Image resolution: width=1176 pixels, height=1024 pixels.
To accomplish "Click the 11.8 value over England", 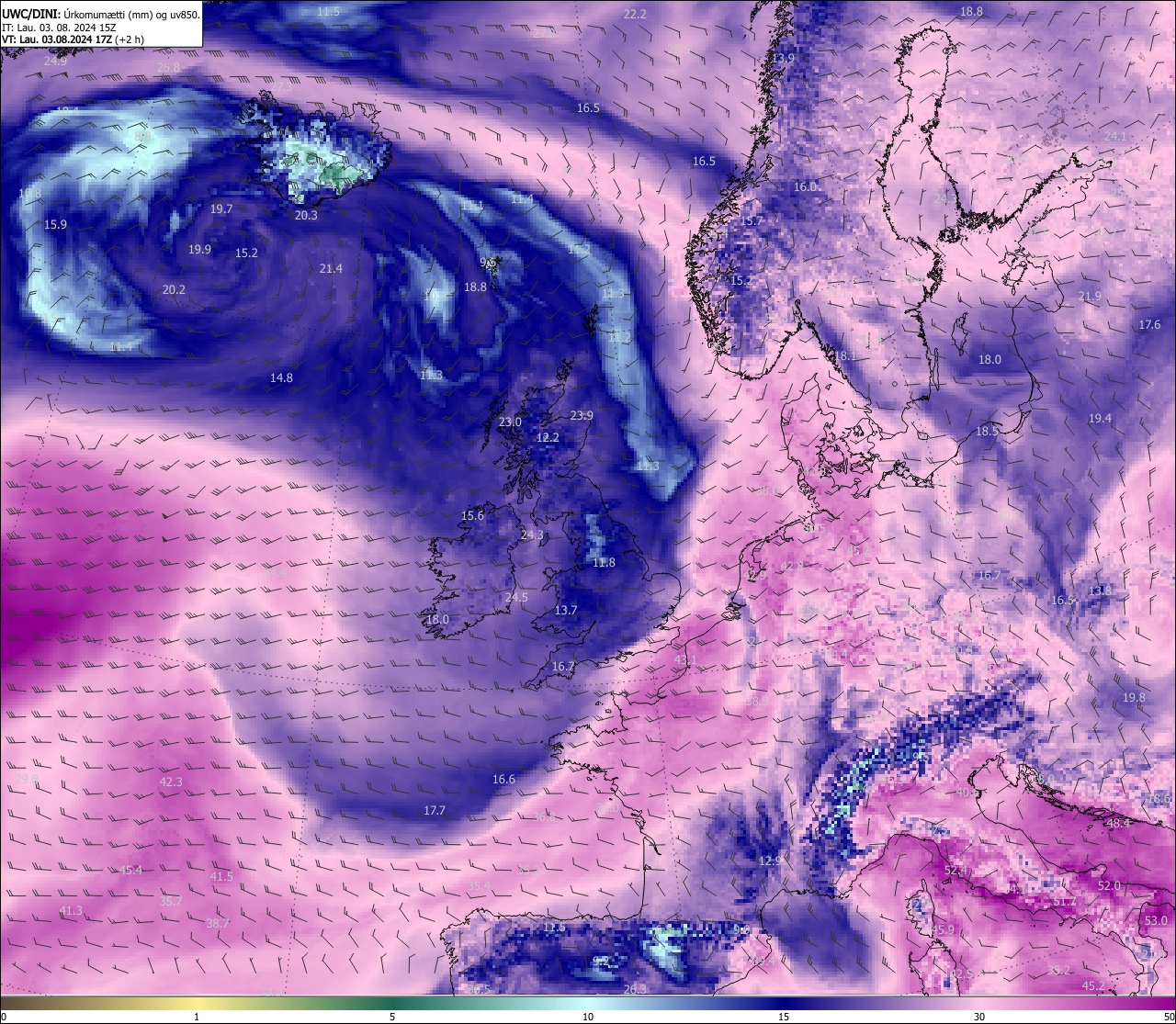I will coord(604,563).
